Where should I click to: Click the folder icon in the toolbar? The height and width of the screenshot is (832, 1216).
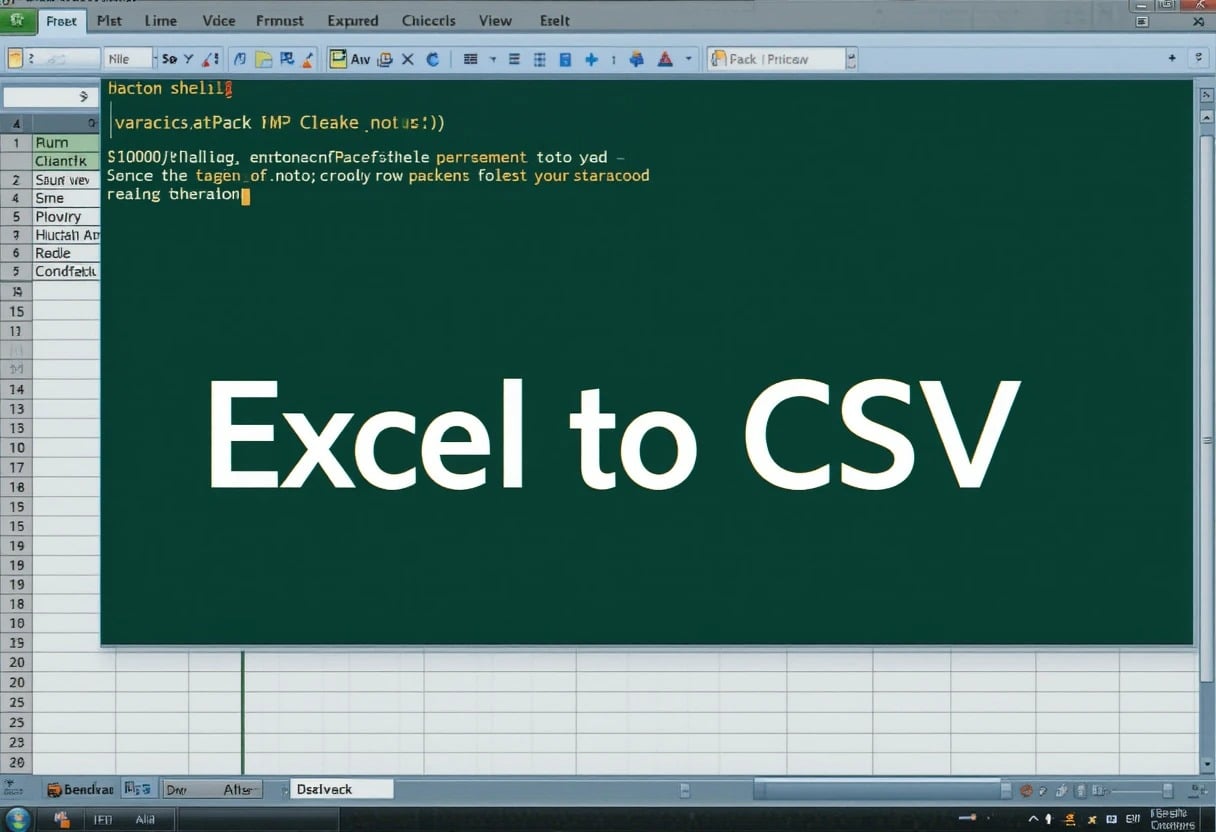coord(264,59)
